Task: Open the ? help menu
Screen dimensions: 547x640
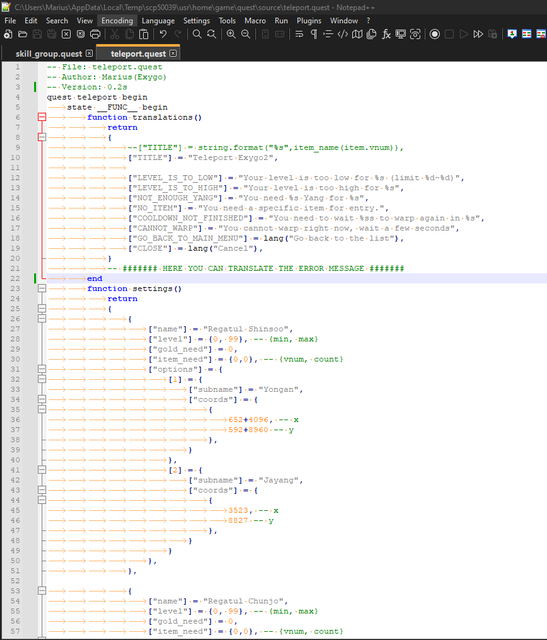Action: [368, 20]
